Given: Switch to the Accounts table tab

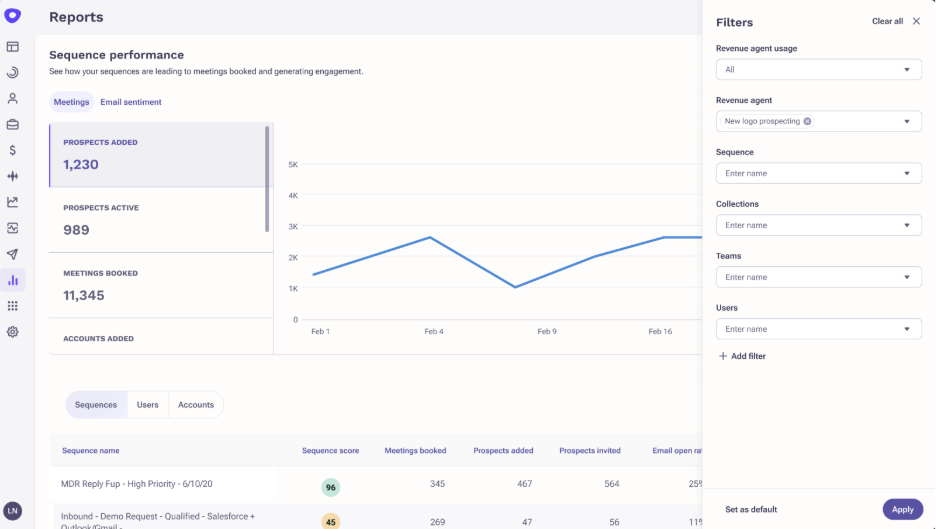Looking at the screenshot, I should point(196,405).
